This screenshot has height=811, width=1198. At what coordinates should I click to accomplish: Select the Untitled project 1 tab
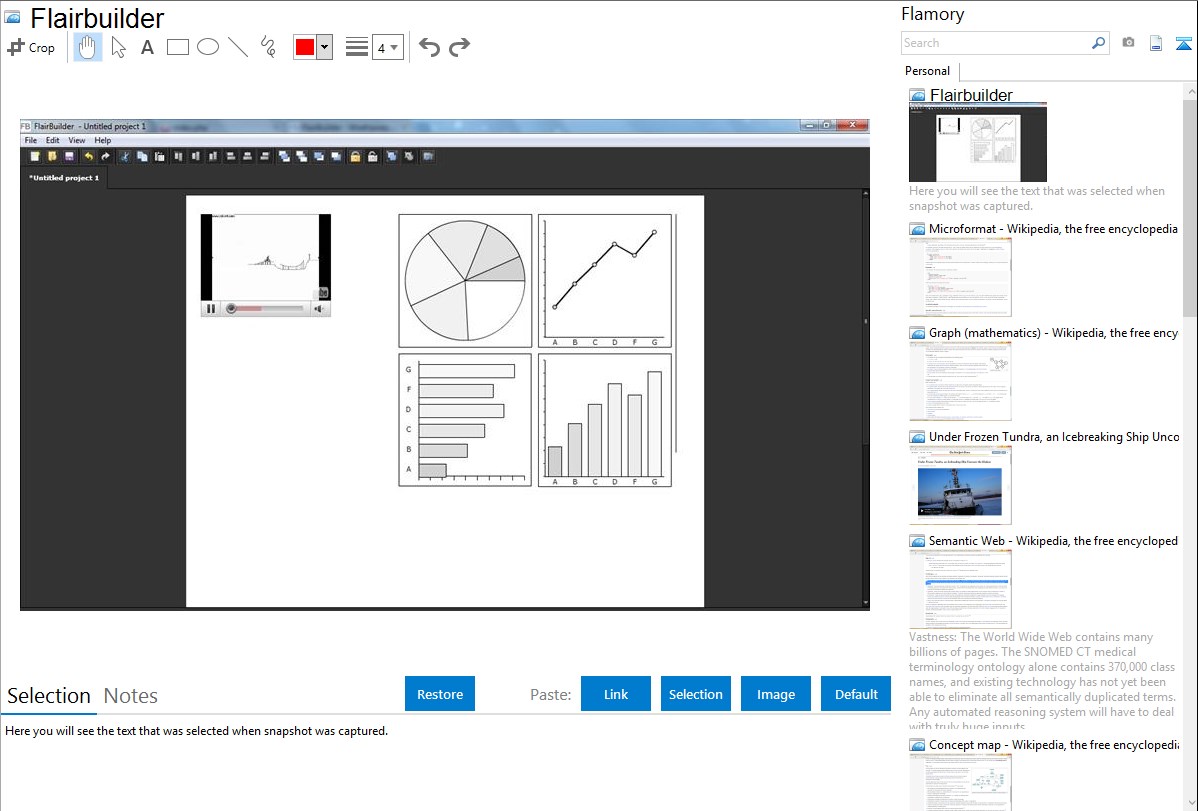pyautogui.click(x=64, y=178)
